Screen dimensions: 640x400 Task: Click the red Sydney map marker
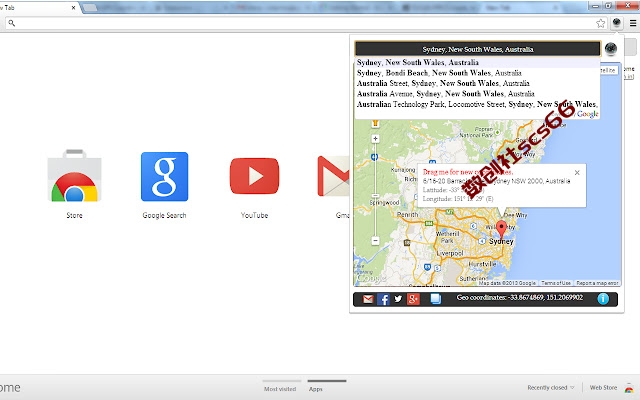[x=501, y=229]
